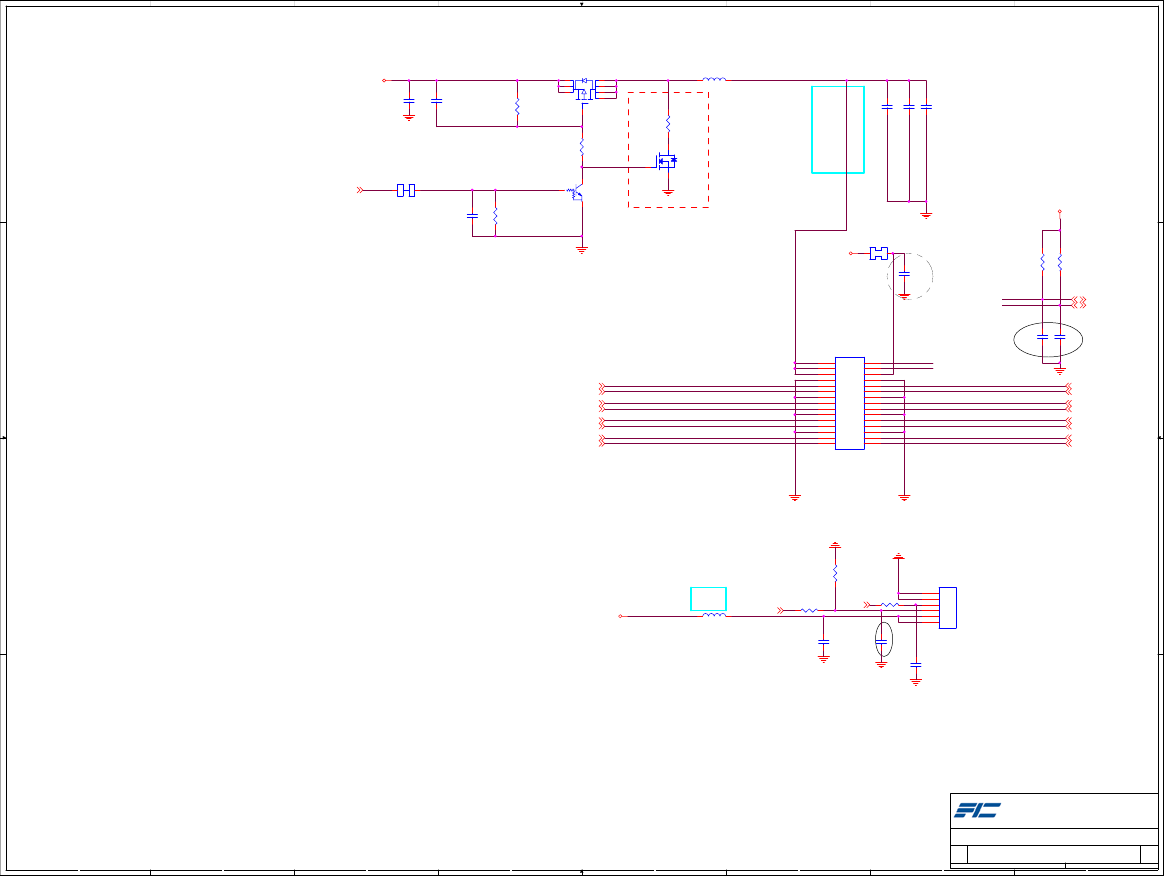Image resolution: width=1164 pixels, height=876 pixels.
Task: Click power port circle at bottom rail's left end
Action: 621,616
